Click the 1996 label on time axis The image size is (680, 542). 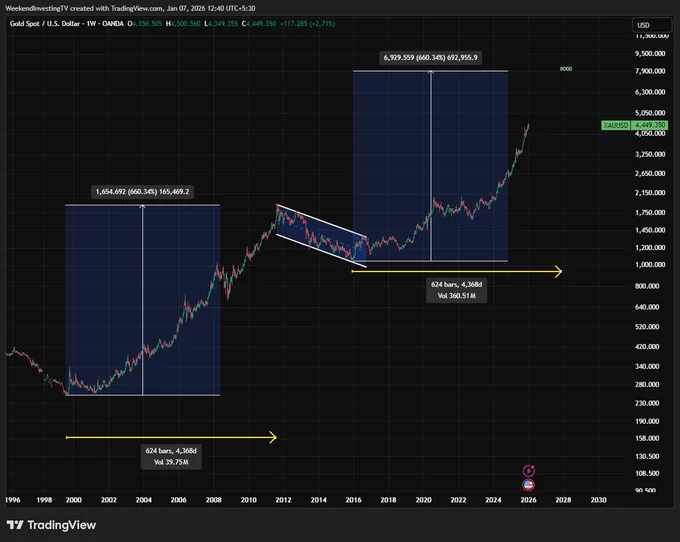click(x=13, y=500)
